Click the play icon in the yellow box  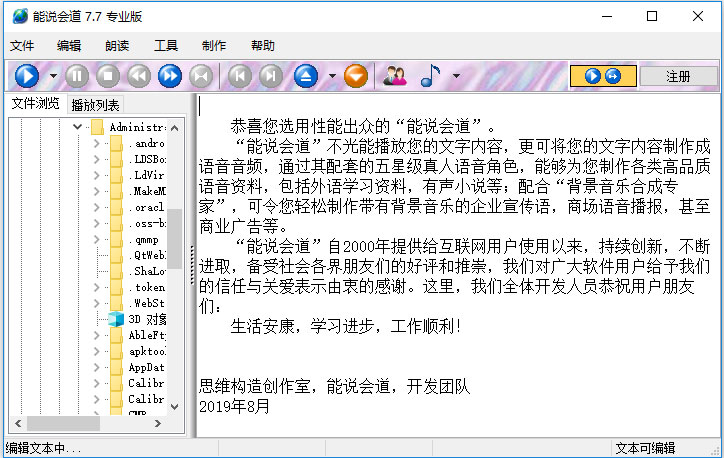pos(593,76)
